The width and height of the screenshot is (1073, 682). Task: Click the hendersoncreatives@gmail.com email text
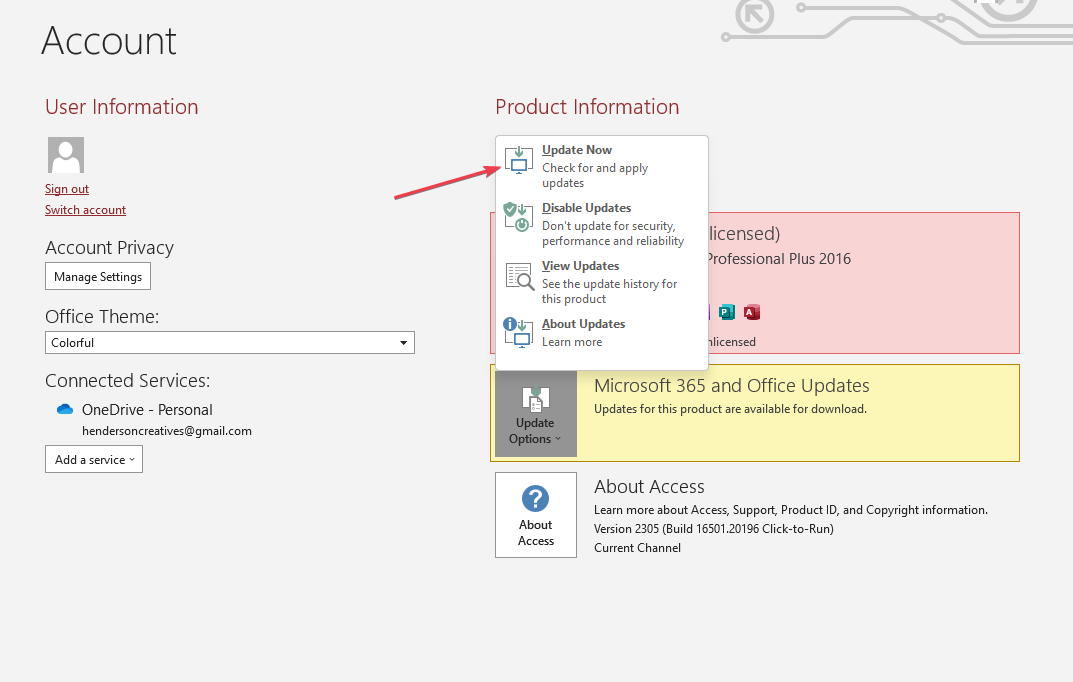[x=167, y=431]
